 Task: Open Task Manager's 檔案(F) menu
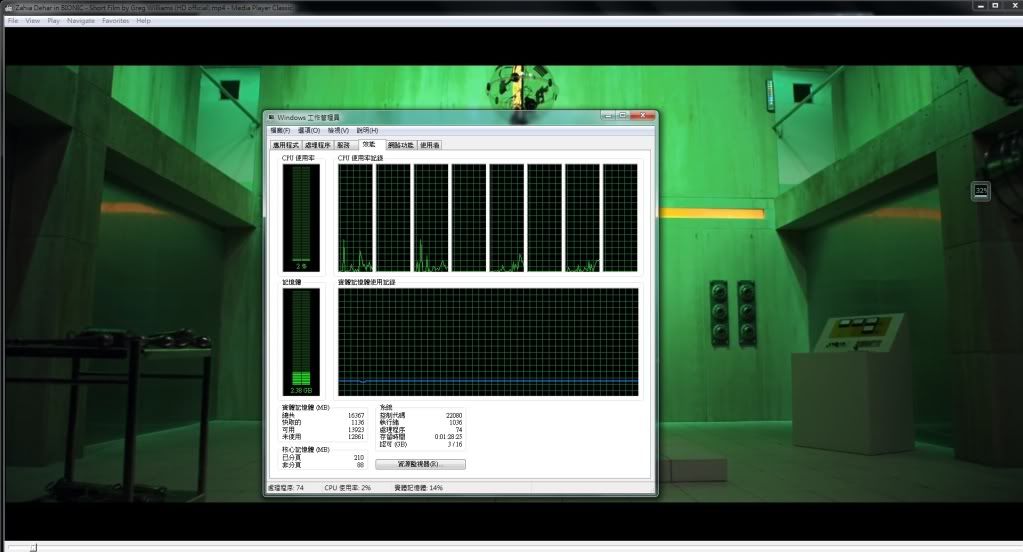click(x=280, y=130)
